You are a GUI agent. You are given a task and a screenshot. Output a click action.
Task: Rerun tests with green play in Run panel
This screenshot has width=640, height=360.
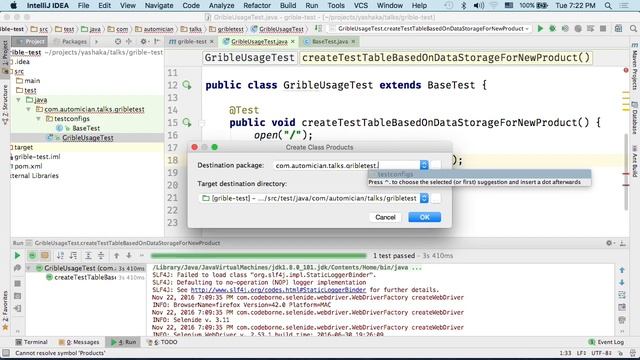pos(17,256)
